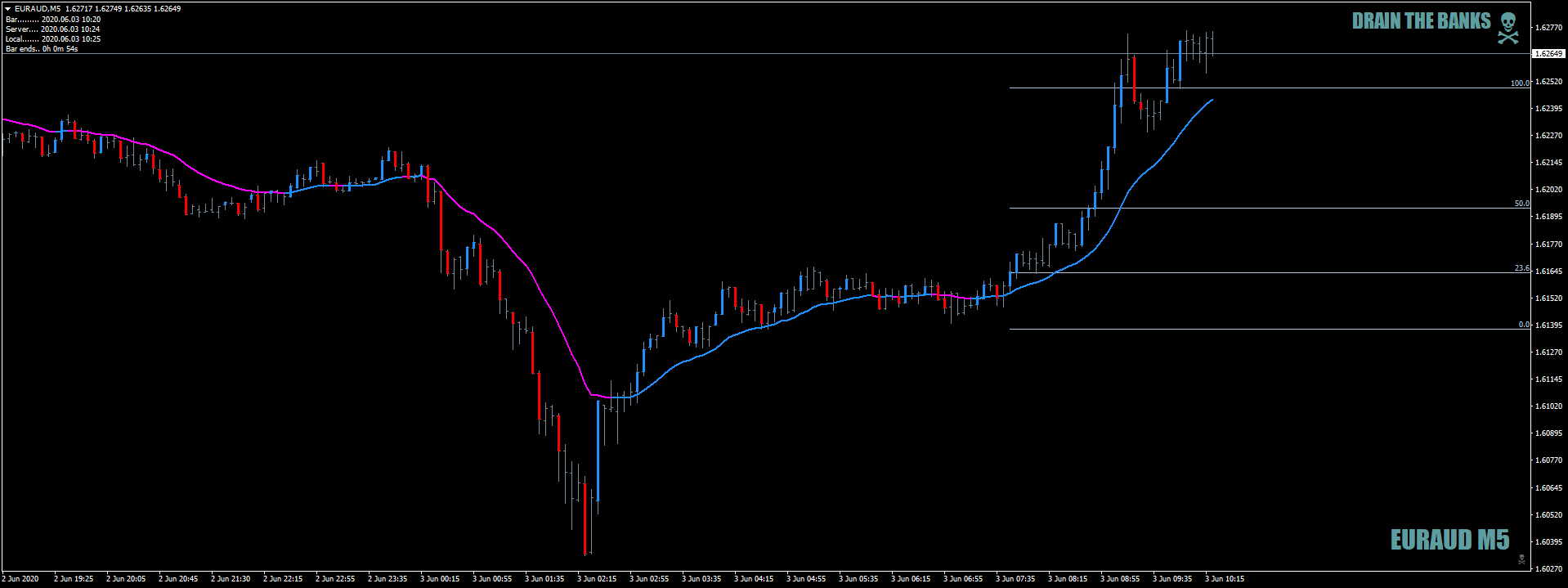Click the highlighted current price 1.62649 label
Screen dimensions: 1568x588
point(1547,54)
